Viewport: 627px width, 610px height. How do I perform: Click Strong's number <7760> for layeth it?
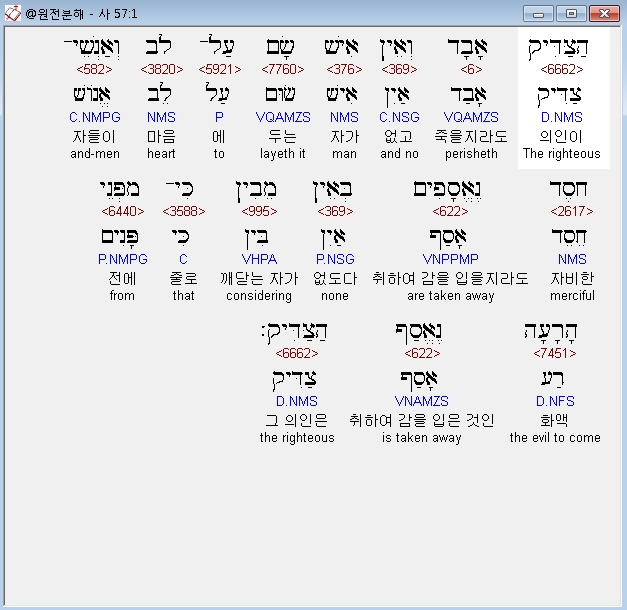283,69
